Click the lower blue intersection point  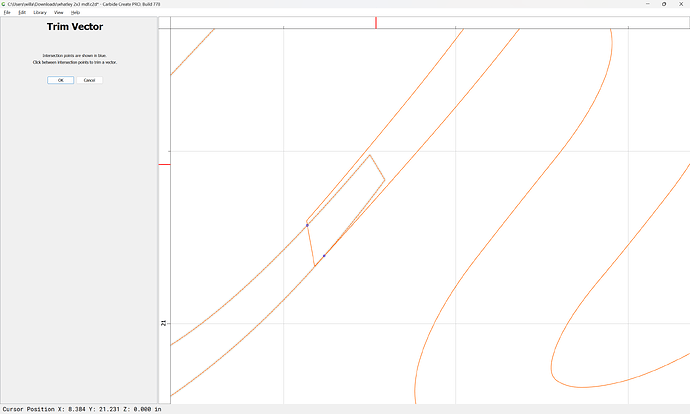[324, 256]
